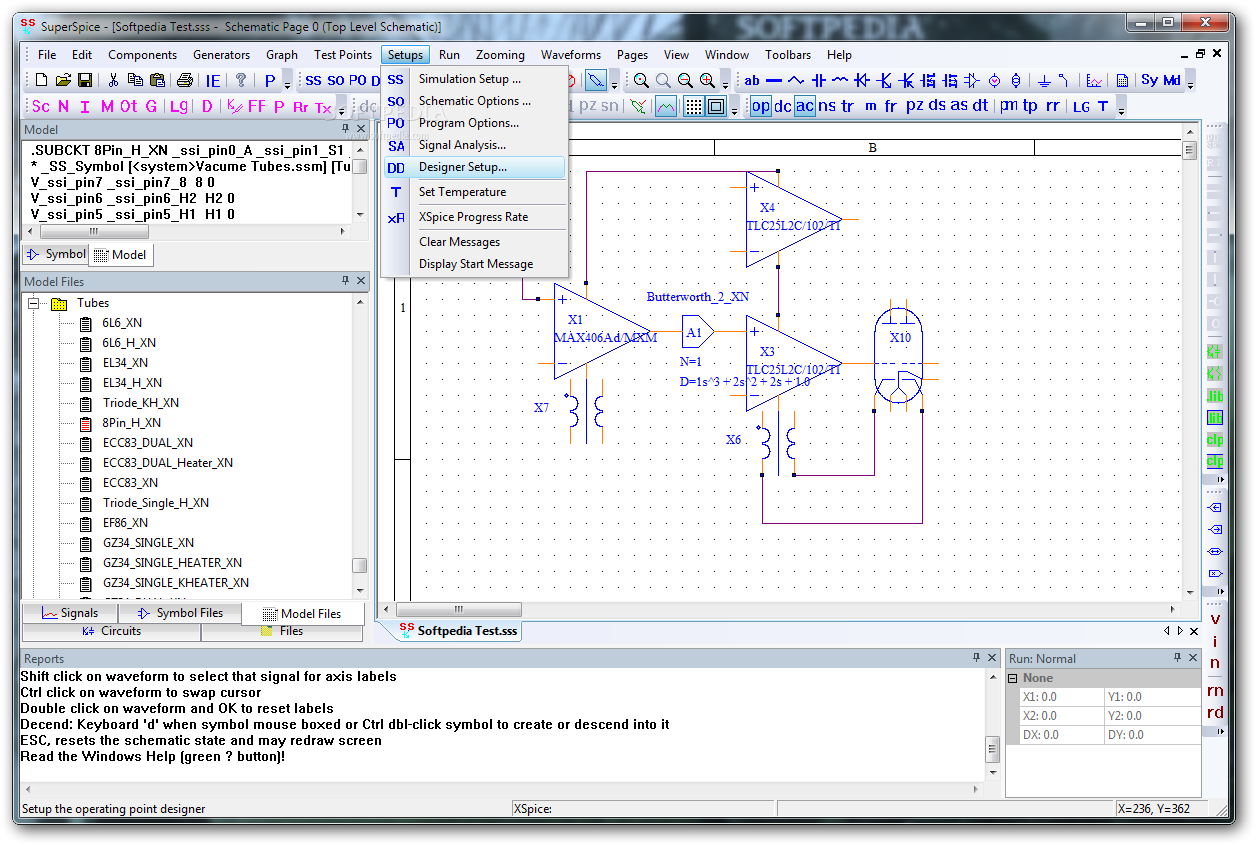The width and height of the screenshot is (1256, 845).
Task: Click the red 'rd' icon on right sidebar
Action: coord(1214,712)
